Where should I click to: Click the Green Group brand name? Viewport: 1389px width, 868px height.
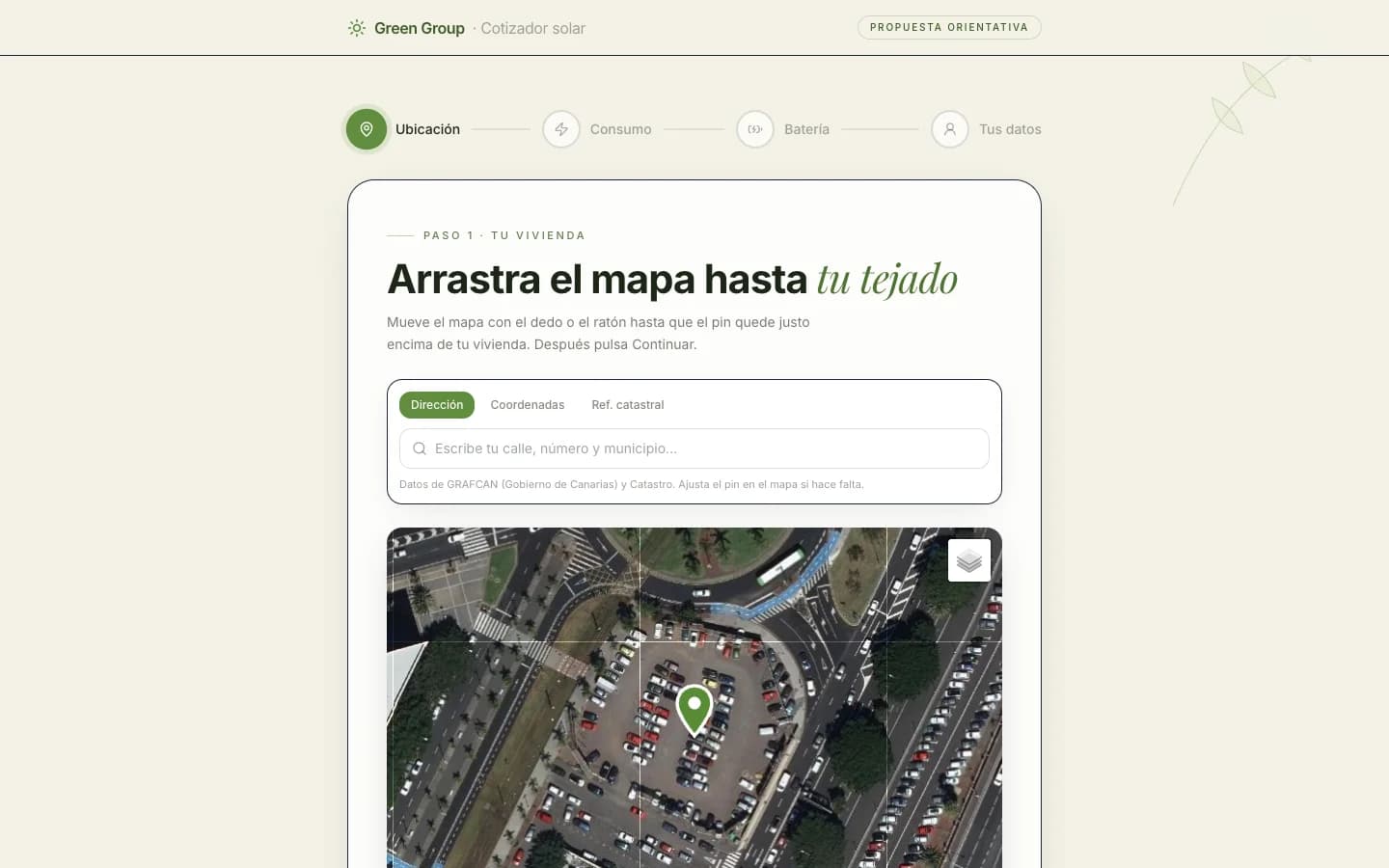click(420, 28)
